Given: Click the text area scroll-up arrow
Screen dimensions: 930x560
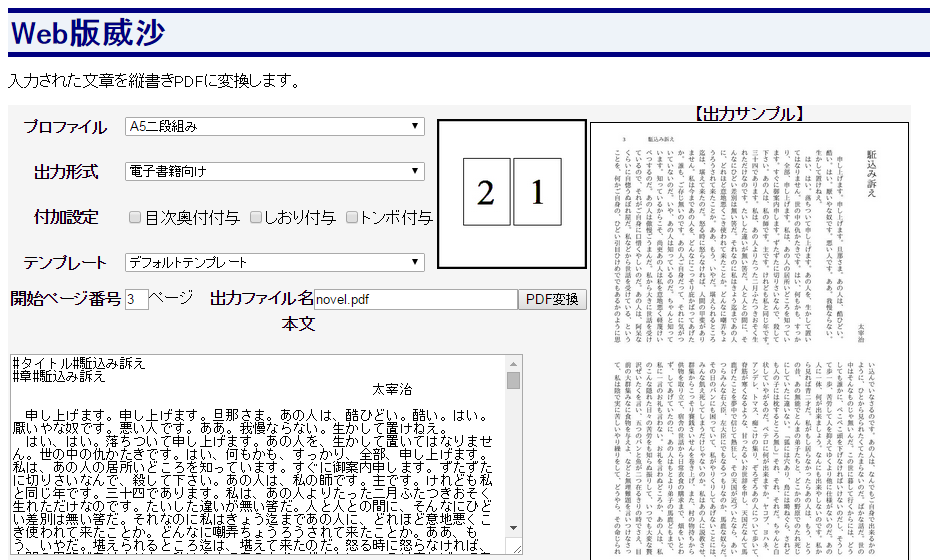Looking at the screenshot, I should pos(514,364).
